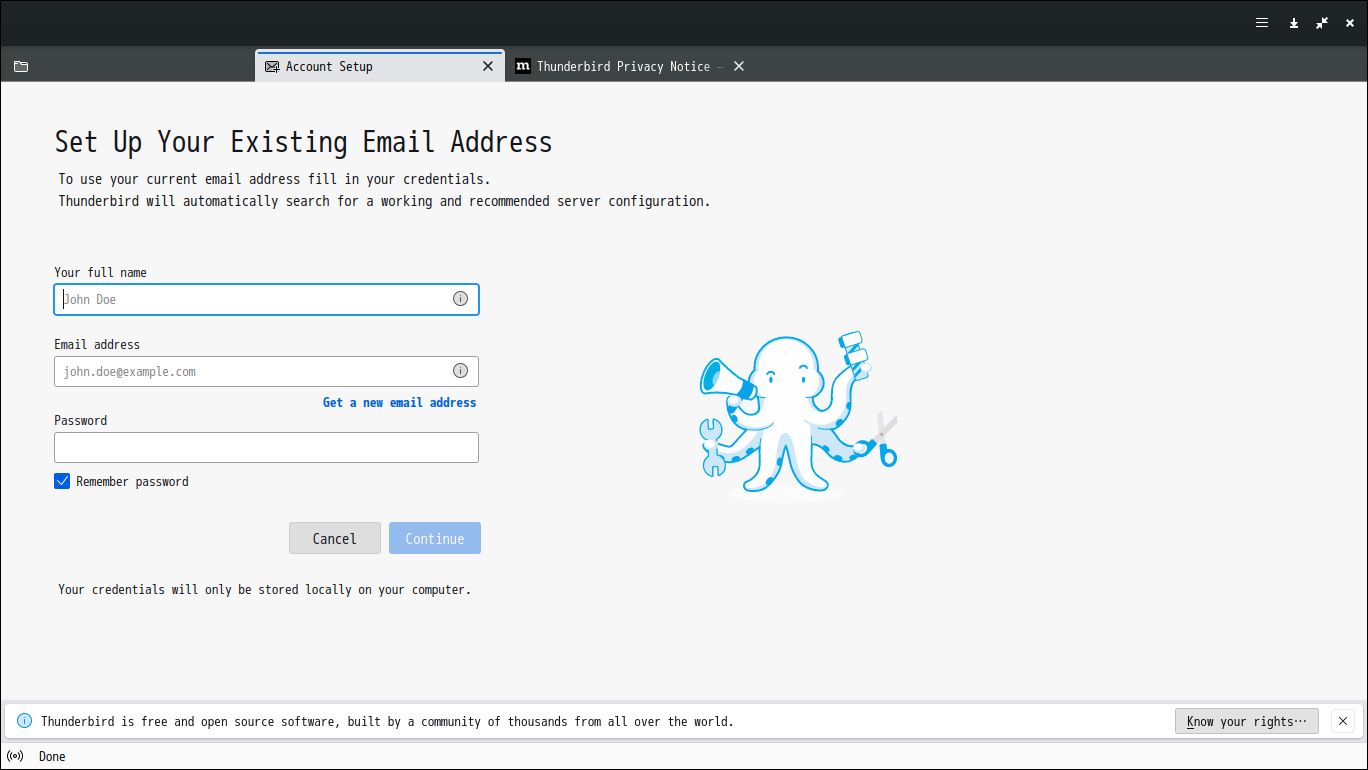Focus the Your full name field

266,299
